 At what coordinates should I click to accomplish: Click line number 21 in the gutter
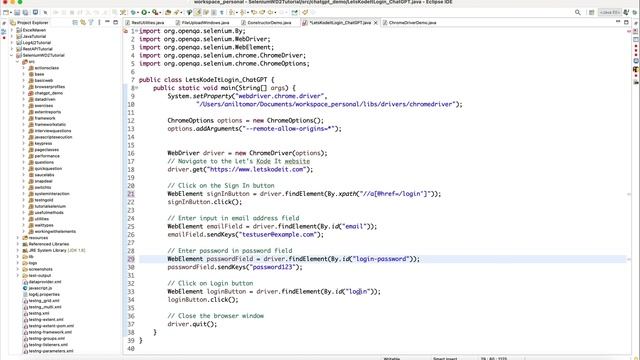pos(131,193)
